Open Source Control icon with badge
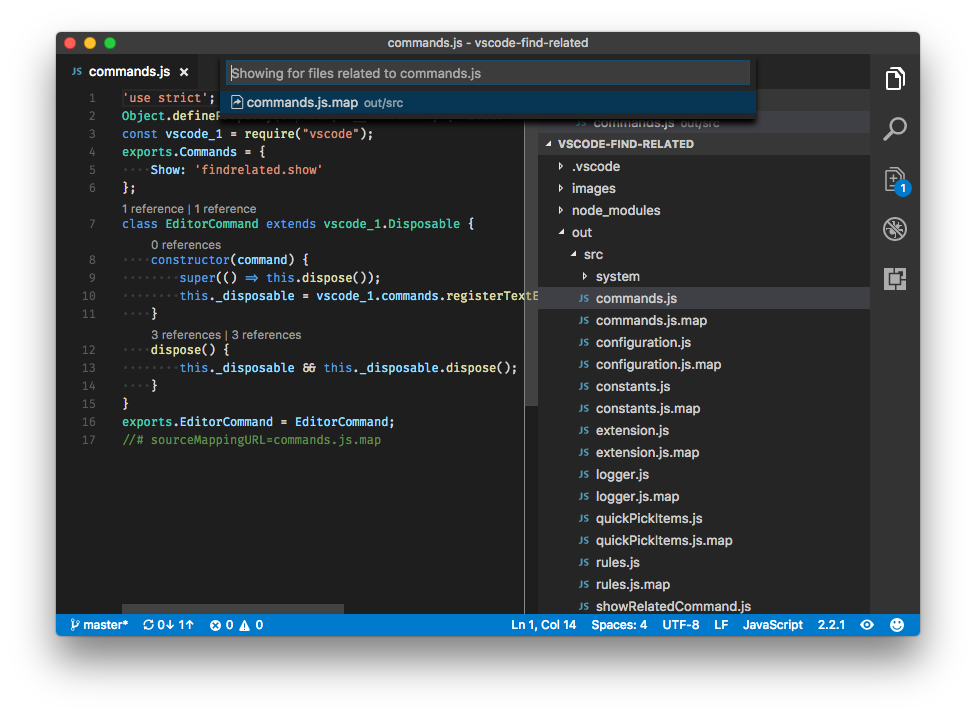 point(896,181)
